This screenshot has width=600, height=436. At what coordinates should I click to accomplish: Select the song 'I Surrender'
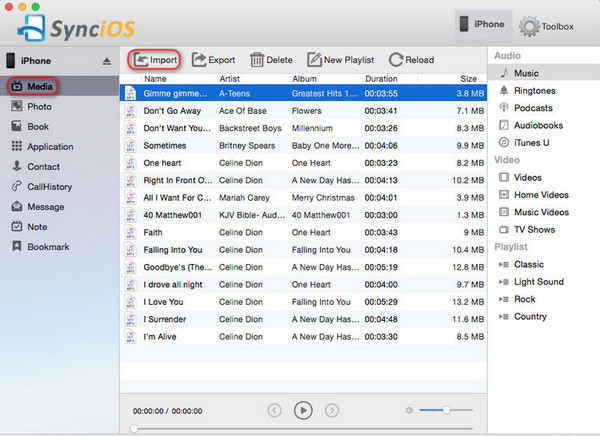303,319
